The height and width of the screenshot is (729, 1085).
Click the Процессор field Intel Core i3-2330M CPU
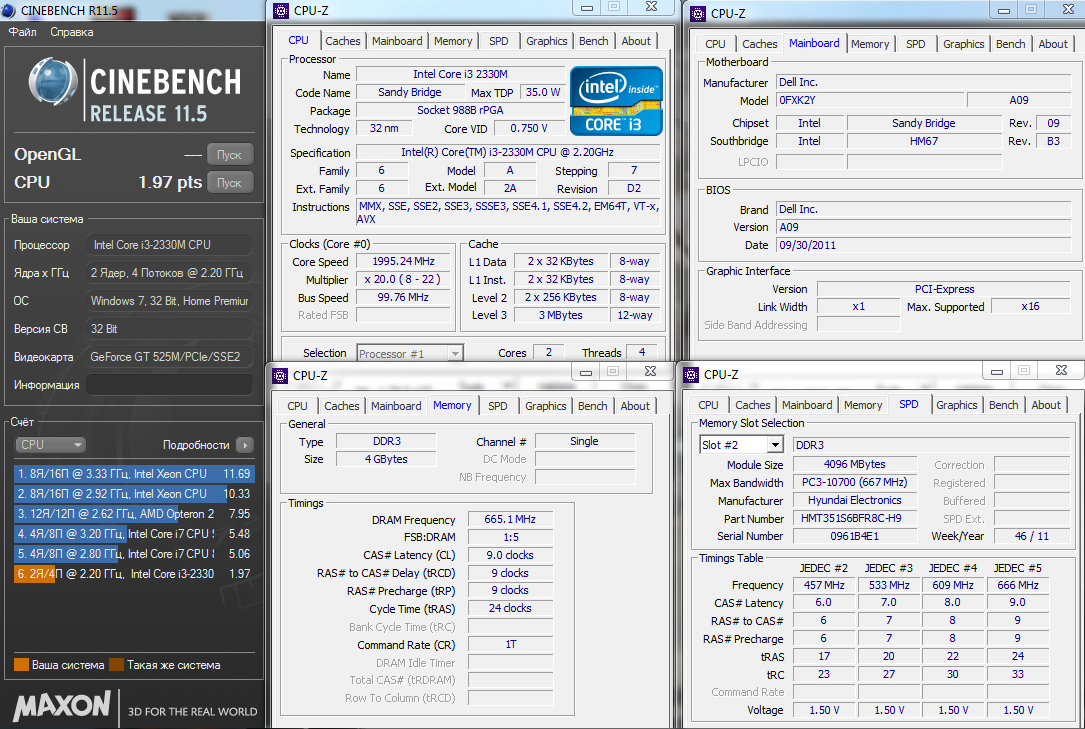click(x=169, y=245)
